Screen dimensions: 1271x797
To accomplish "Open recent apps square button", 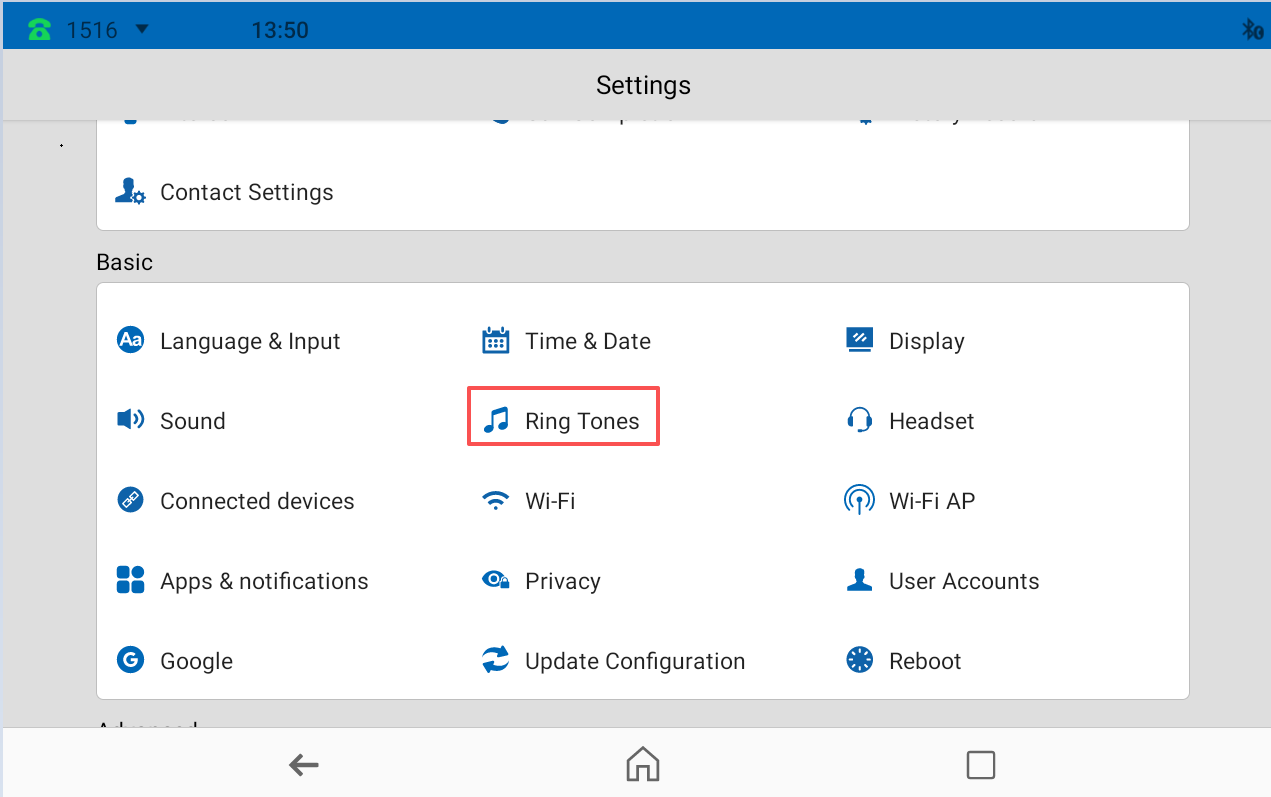I will (980, 765).
